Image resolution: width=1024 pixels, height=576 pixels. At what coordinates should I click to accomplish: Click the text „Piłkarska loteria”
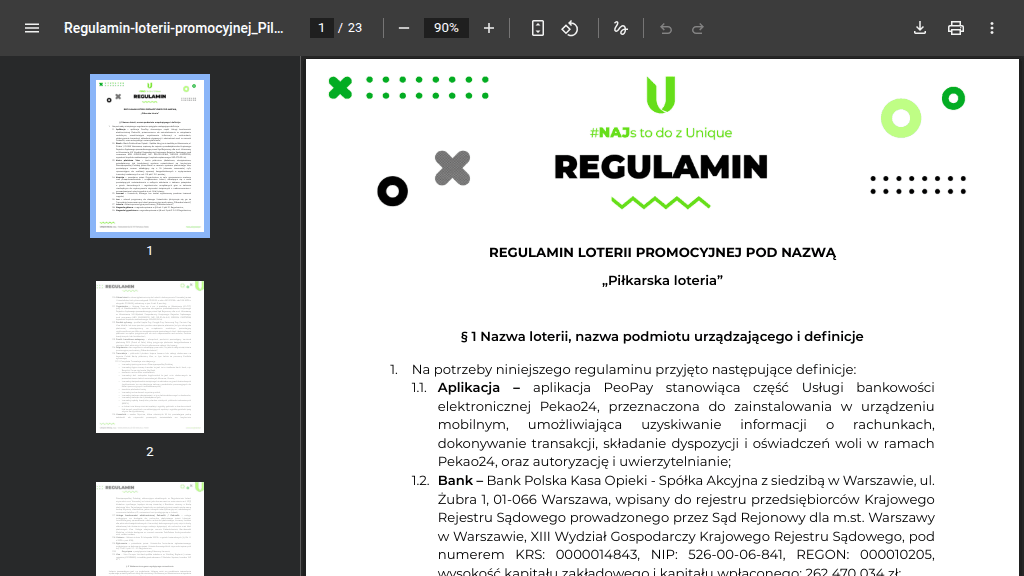click(662, 281)
